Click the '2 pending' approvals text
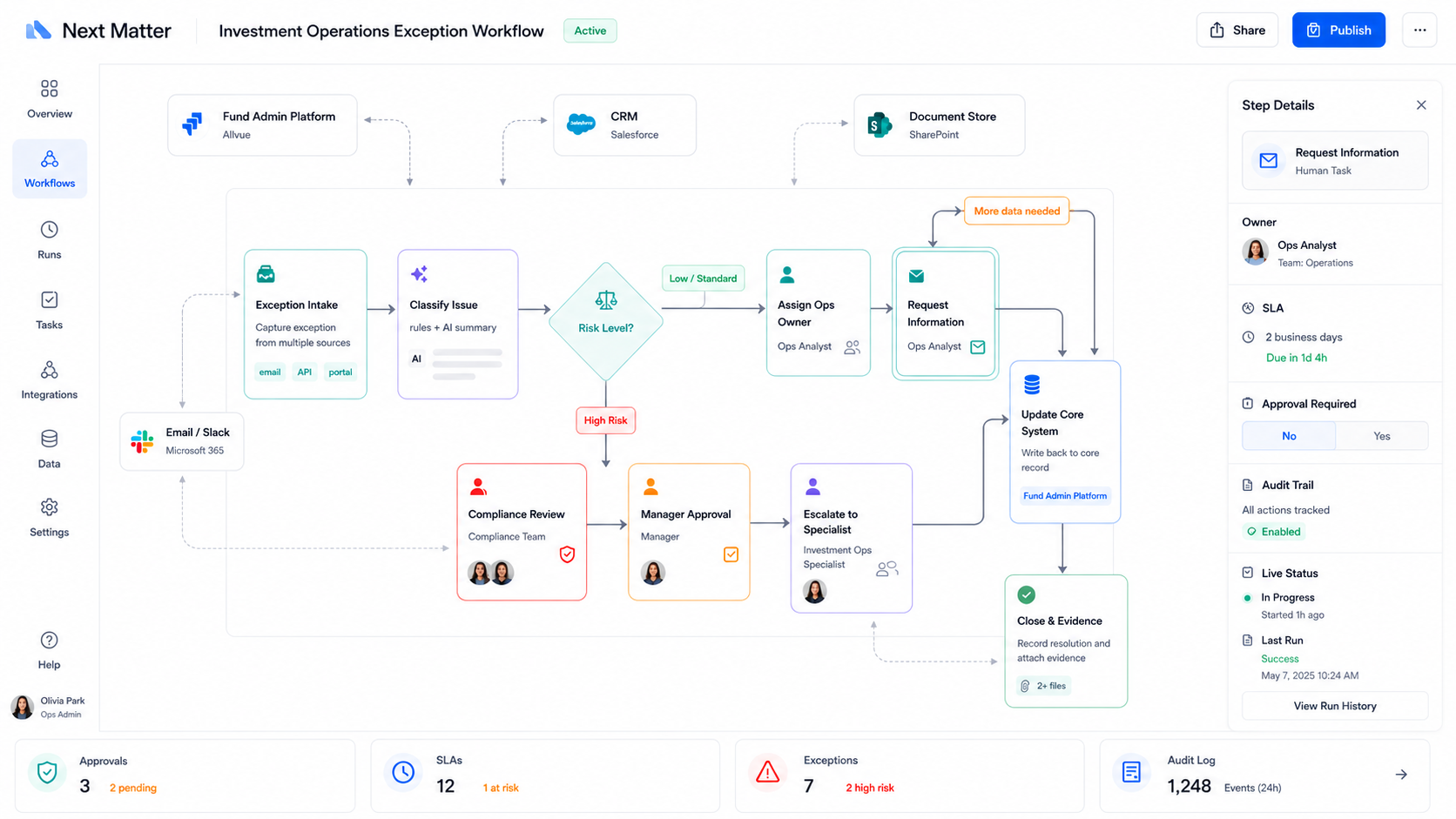The height and width of the screenshot is (819, 1456). pyautogui.click(x=133, y=788)
